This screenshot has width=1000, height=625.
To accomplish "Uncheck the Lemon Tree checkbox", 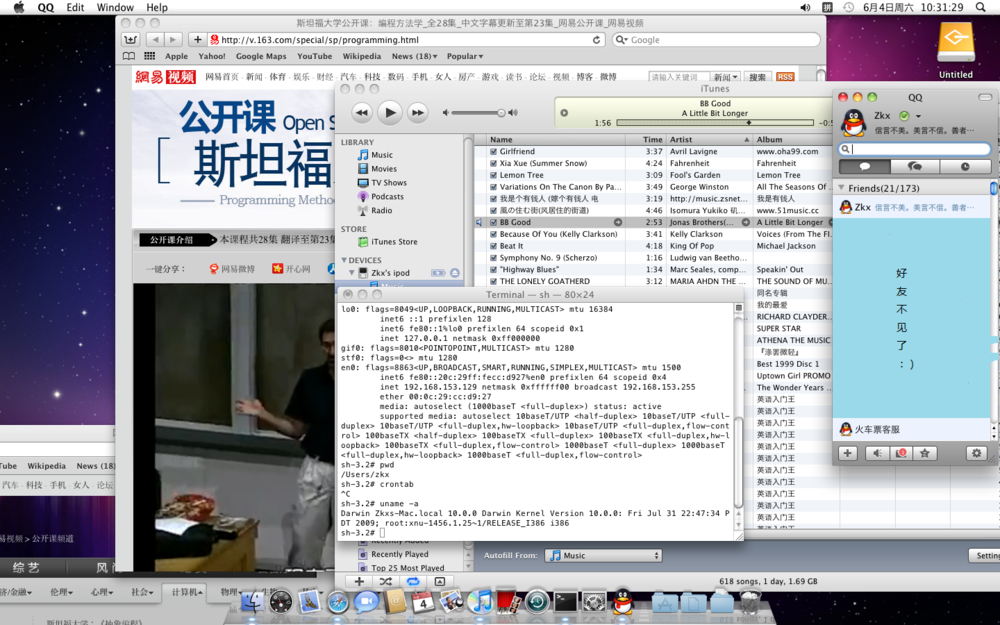I will click(494, 175).
